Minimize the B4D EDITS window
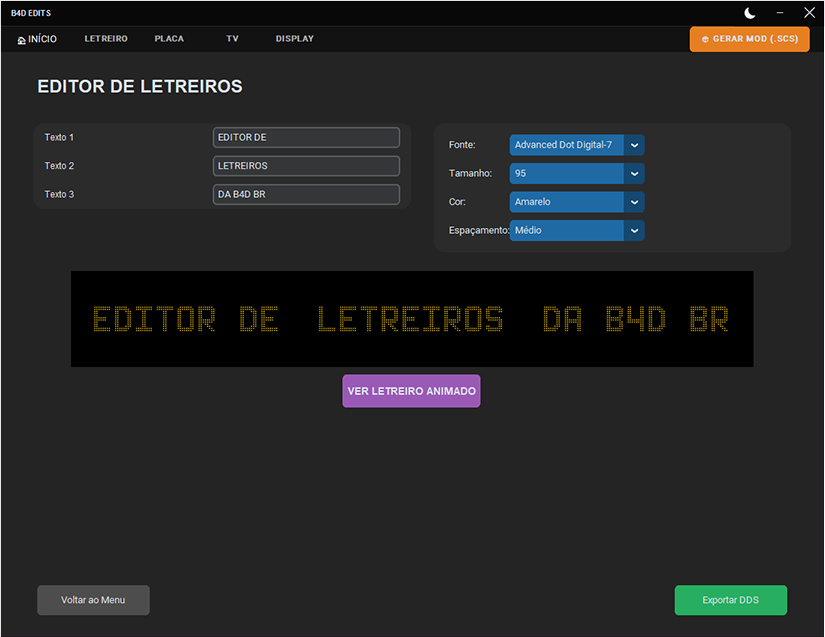825x637 pixels. pos(780,13)
